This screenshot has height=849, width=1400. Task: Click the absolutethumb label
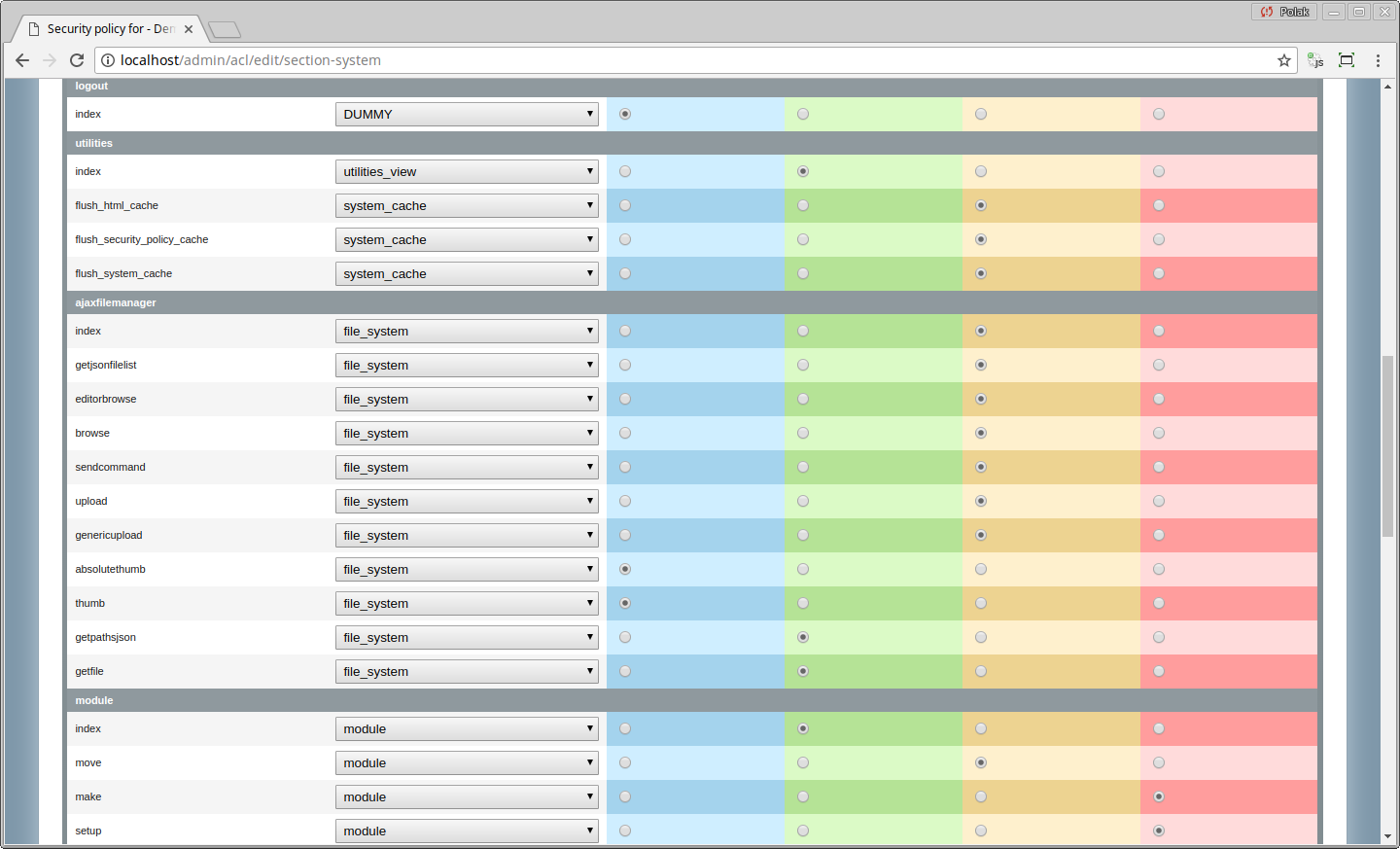(110, 569)
